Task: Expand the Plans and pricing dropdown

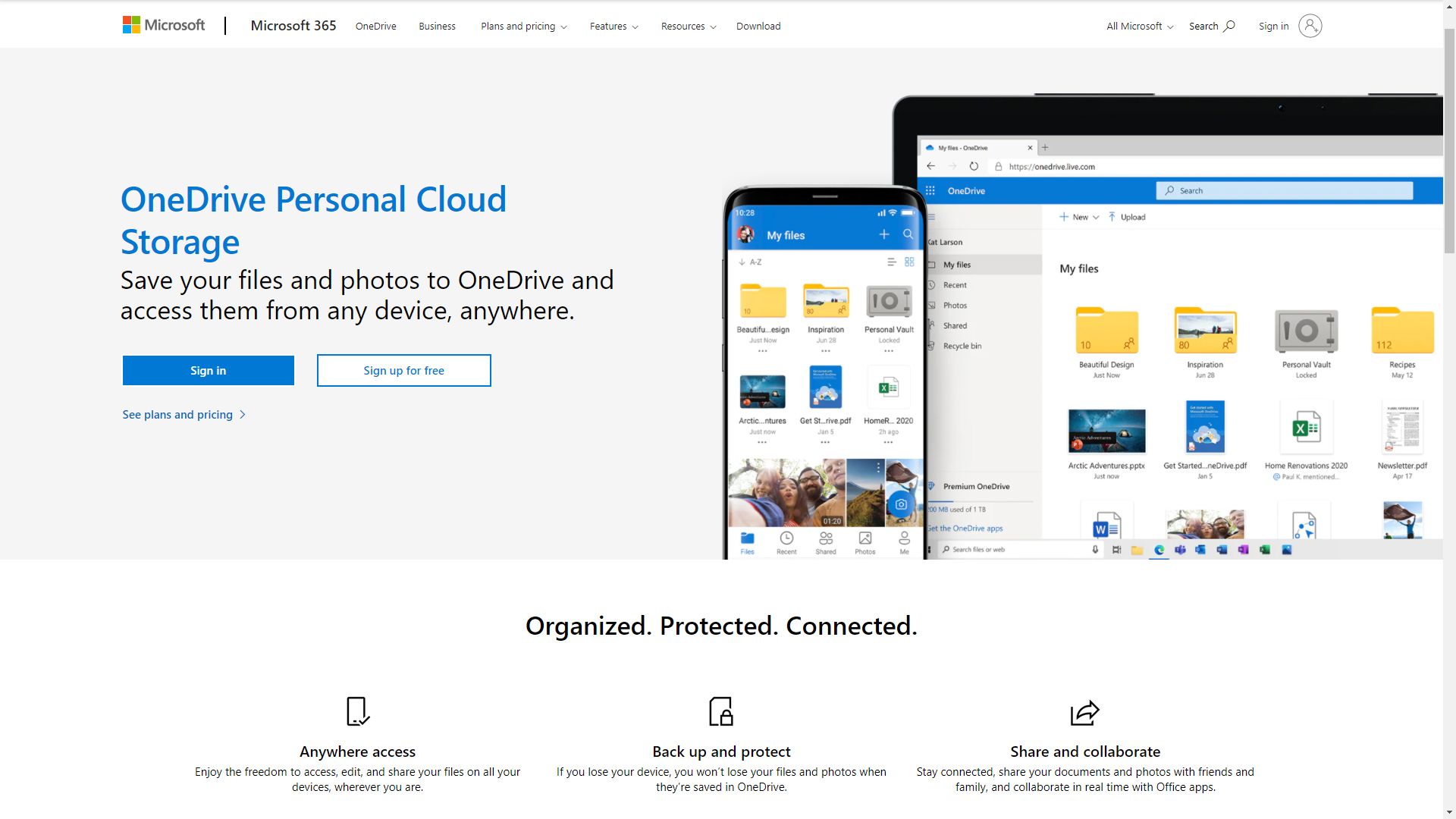Action: (x=521, y=26)
